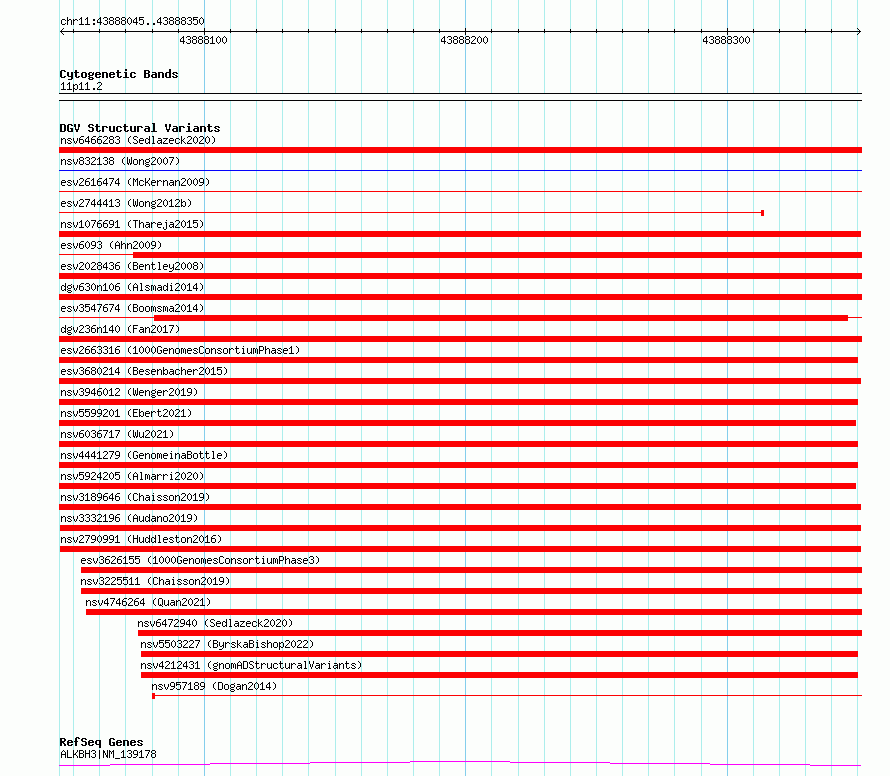
Task: Click the chr11:43888045..43888350 region label
Action: (x=132, y=22)
